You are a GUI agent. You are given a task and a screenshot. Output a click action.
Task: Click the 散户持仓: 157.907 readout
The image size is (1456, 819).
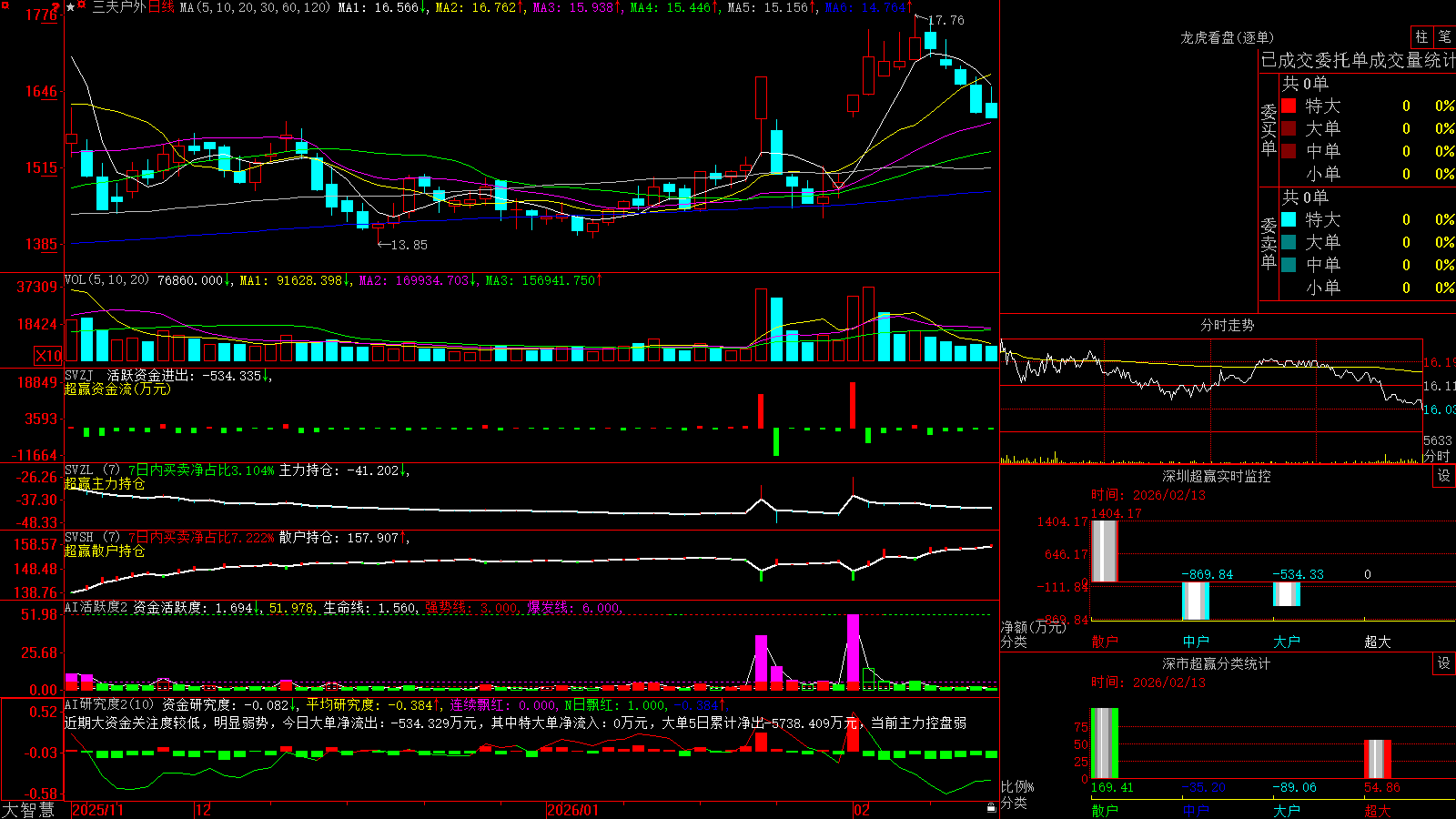339,538
